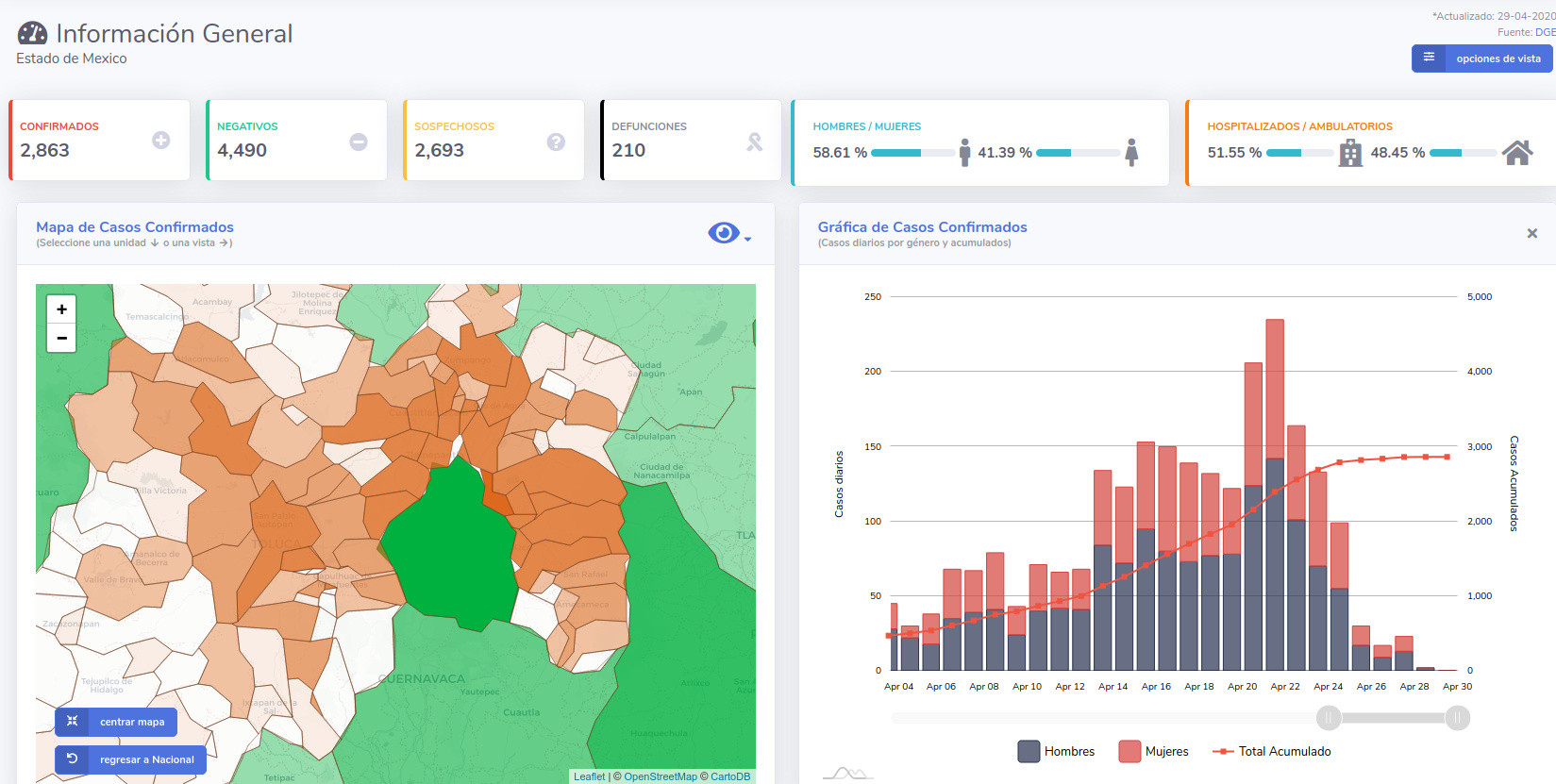This screenshot has height=784, width=1556.
Task: Open the DGE source link
Action: pos(1546,32)
